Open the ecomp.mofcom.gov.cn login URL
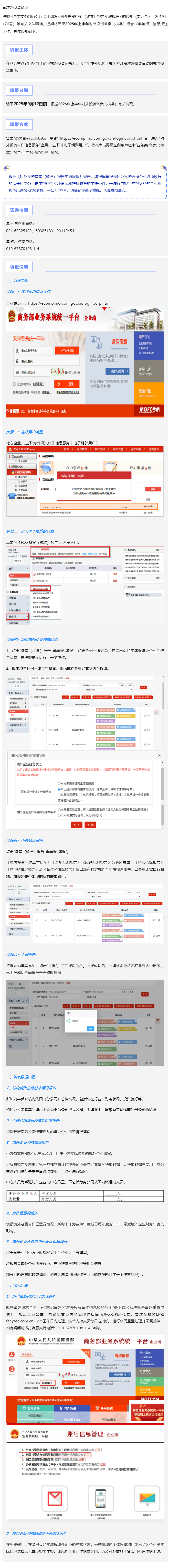170x1568 pixels. pos(69,303)
